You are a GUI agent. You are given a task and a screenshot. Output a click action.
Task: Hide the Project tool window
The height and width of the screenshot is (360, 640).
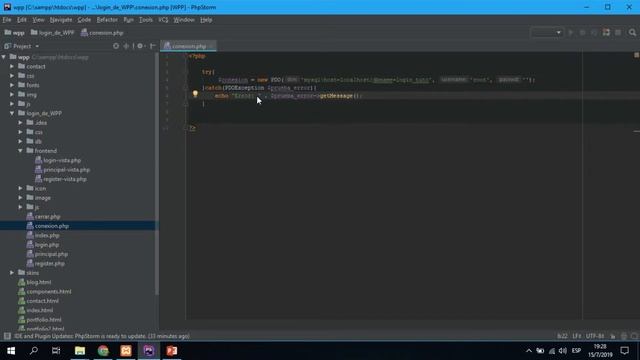coord(153,46)
